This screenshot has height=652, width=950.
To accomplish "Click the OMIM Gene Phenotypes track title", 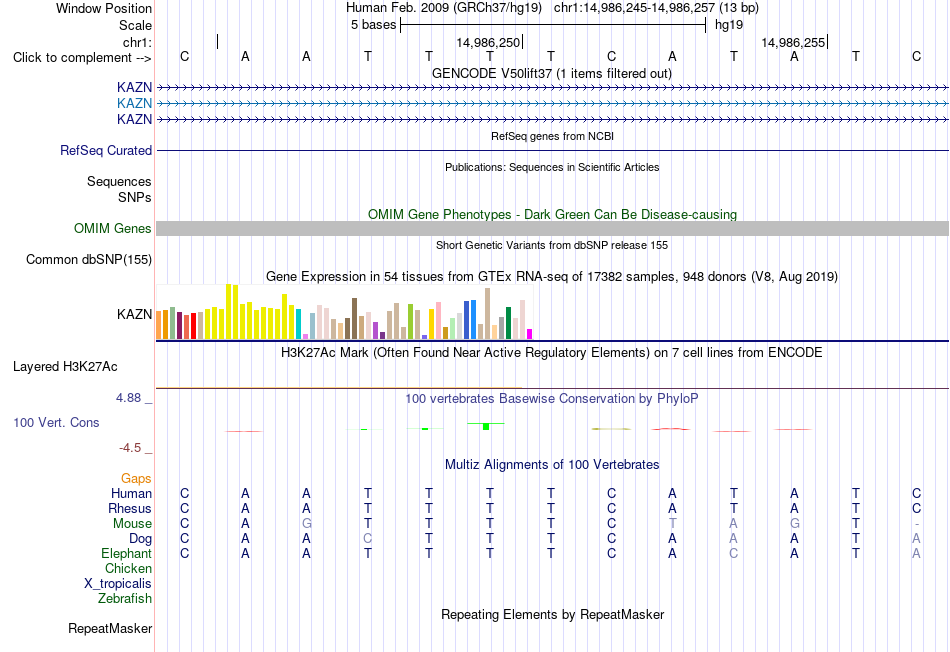I will (553, 215).
